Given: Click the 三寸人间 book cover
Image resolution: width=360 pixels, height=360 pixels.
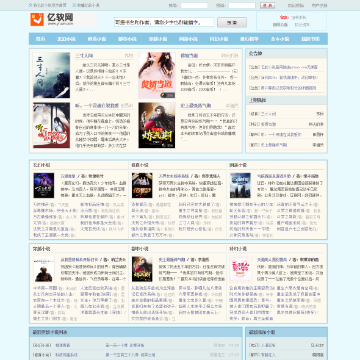Looking at the screenshot, I should tap(51, 75).
